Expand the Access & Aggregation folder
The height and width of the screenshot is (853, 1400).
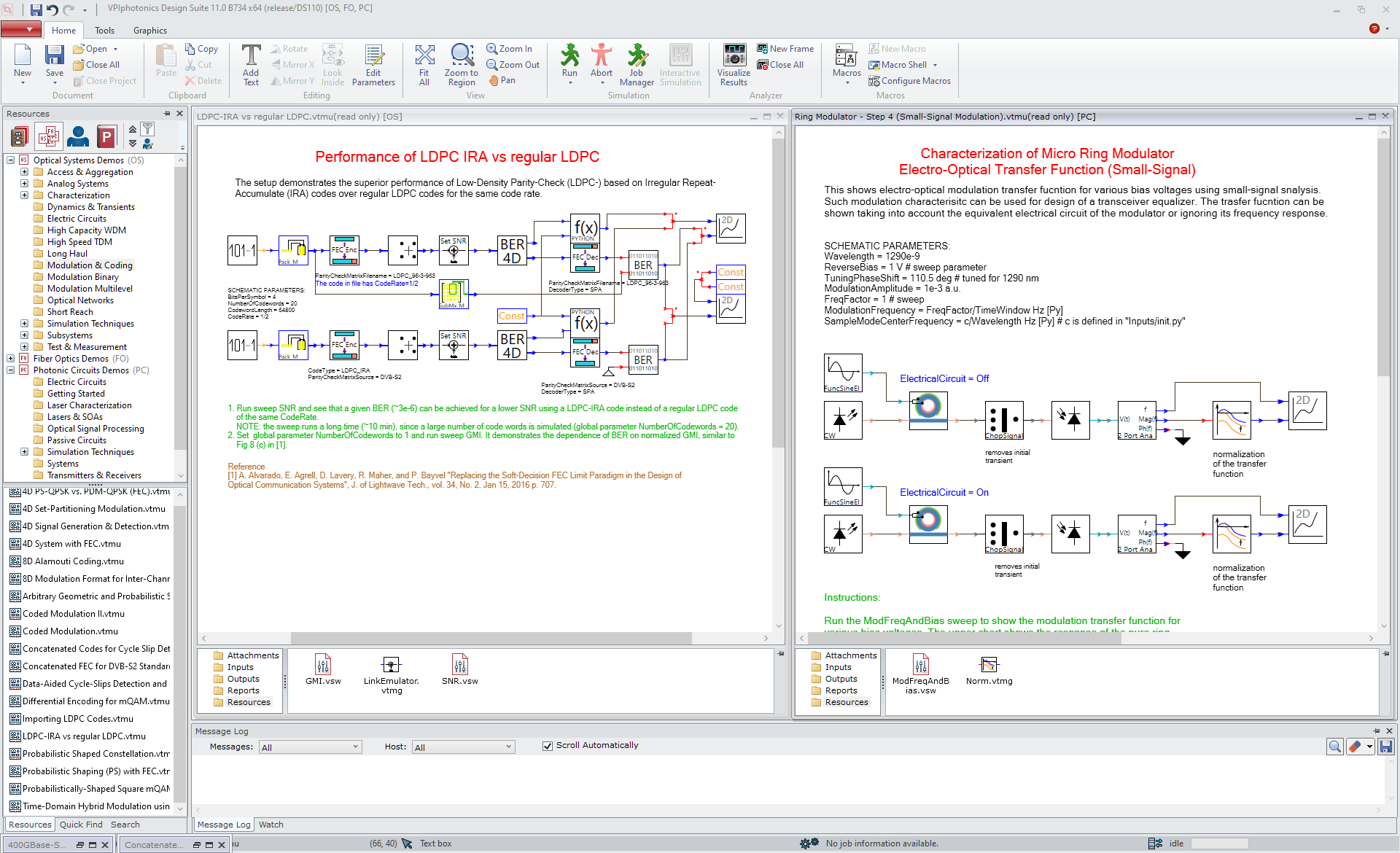point(24,172)
